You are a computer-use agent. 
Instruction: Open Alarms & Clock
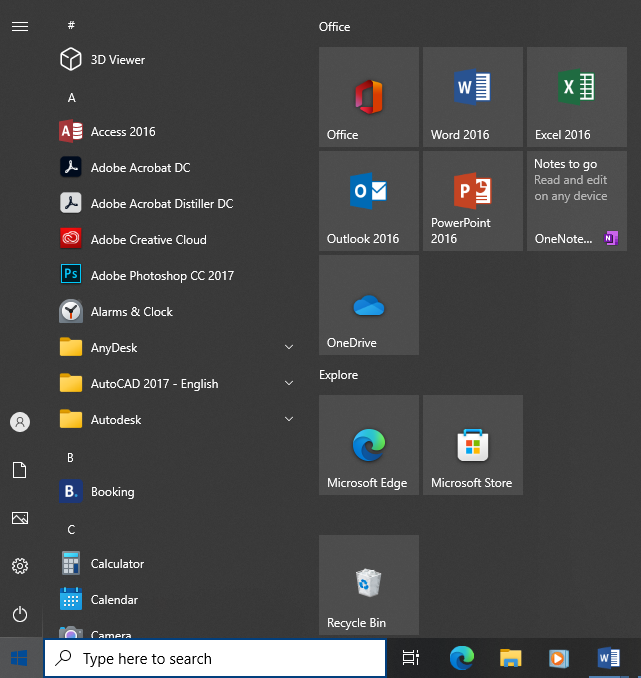[x=175, y=311]
